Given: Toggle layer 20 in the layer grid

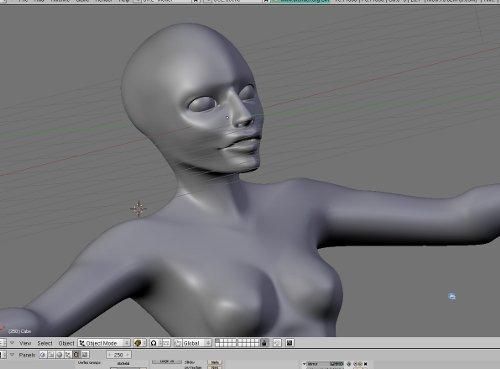Looking at the screenshot, I should coord(257,345).
